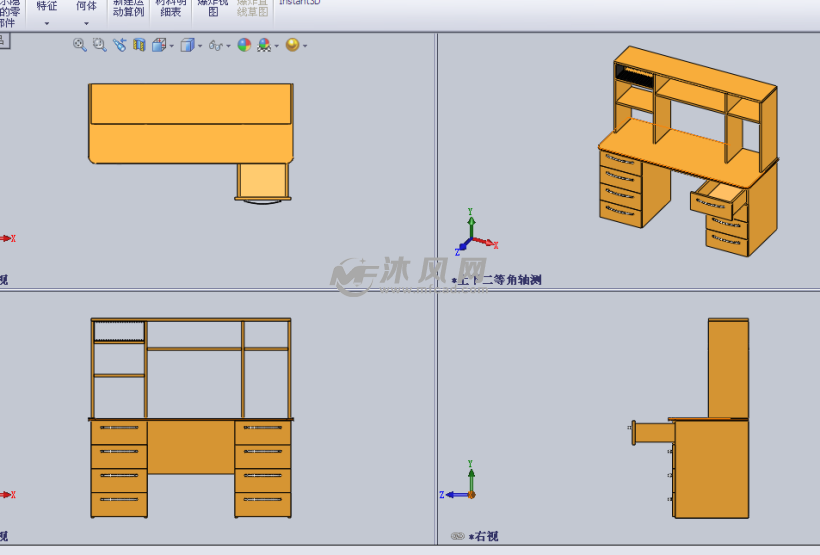The width and height of the screenshot is (820, 555).
Task: Select the Zoom to Area tool
Action: [99, 45]
